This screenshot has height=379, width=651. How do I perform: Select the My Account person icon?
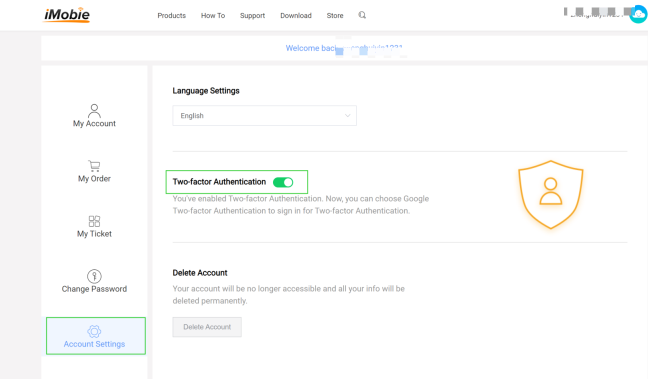(94, 110)
